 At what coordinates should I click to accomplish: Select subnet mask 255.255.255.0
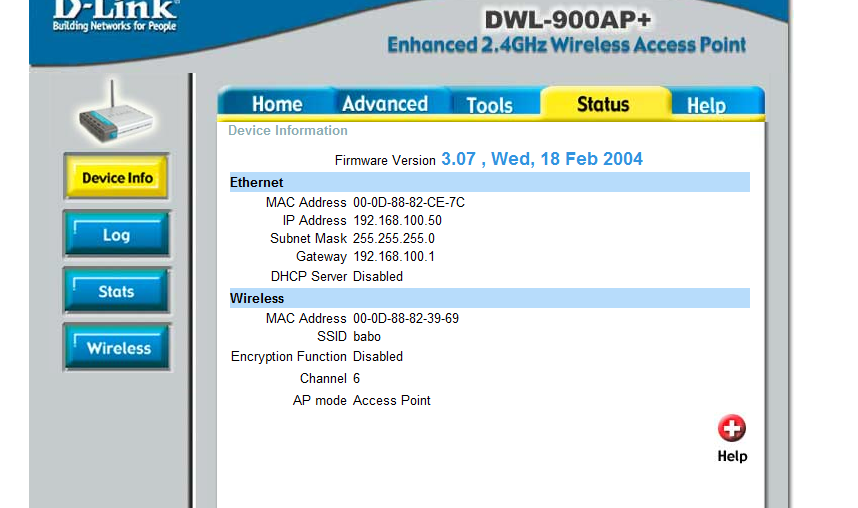point(394,239)
